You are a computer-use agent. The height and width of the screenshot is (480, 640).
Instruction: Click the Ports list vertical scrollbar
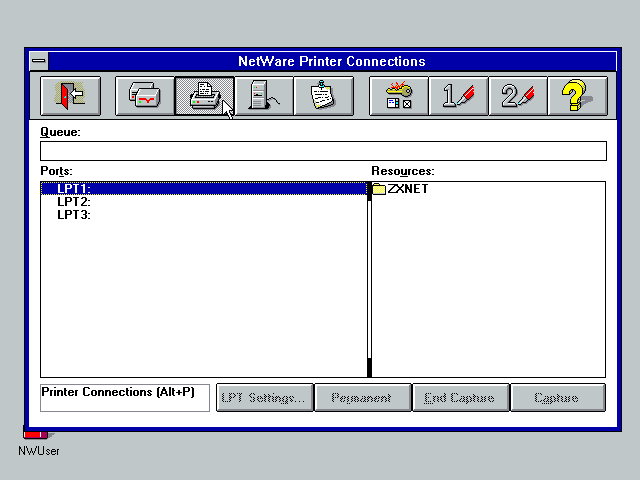[369, 280]
